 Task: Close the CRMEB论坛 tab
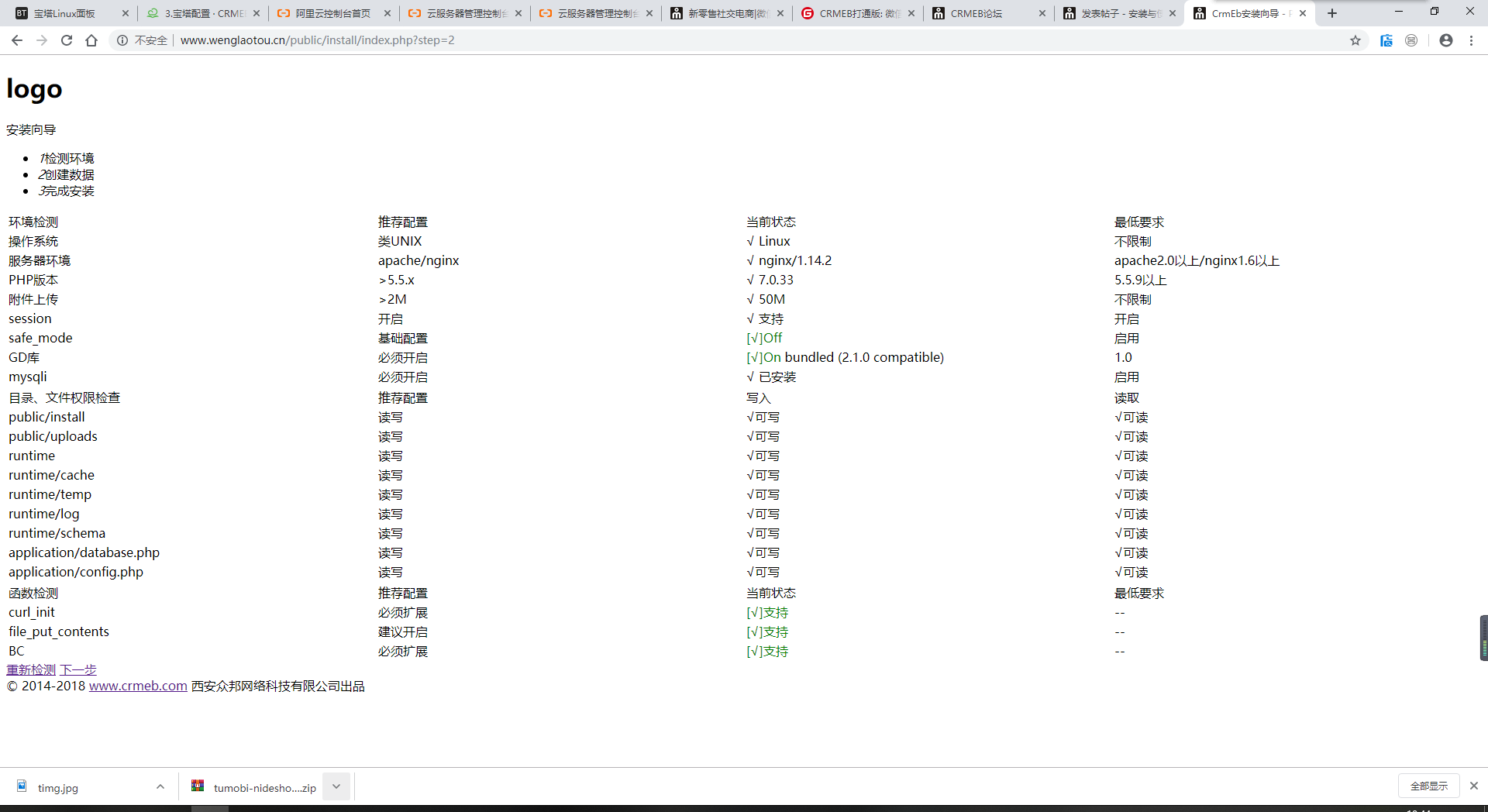click(1042, 13)
